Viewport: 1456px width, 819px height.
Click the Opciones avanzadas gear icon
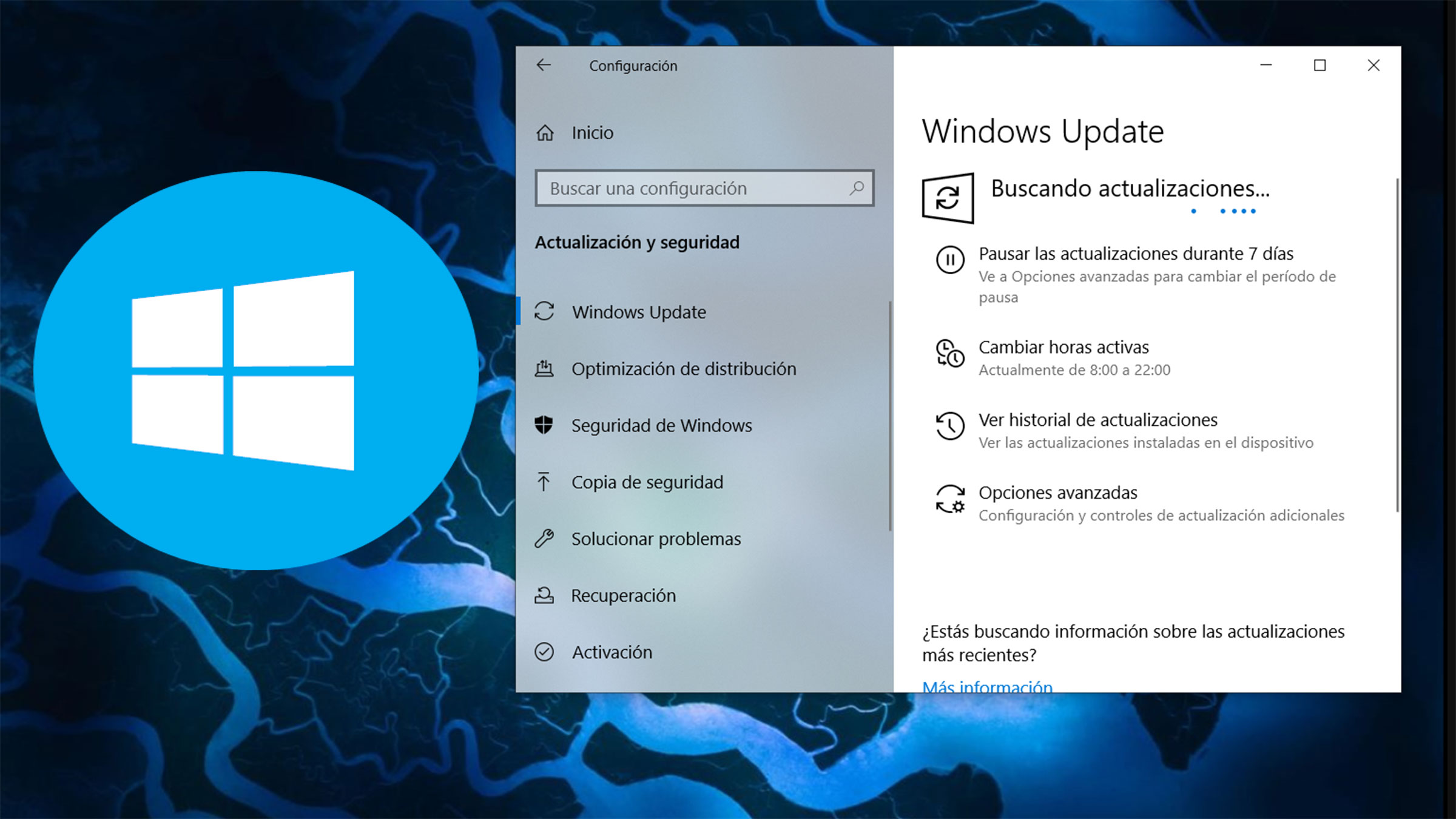[x=949, y=499]
